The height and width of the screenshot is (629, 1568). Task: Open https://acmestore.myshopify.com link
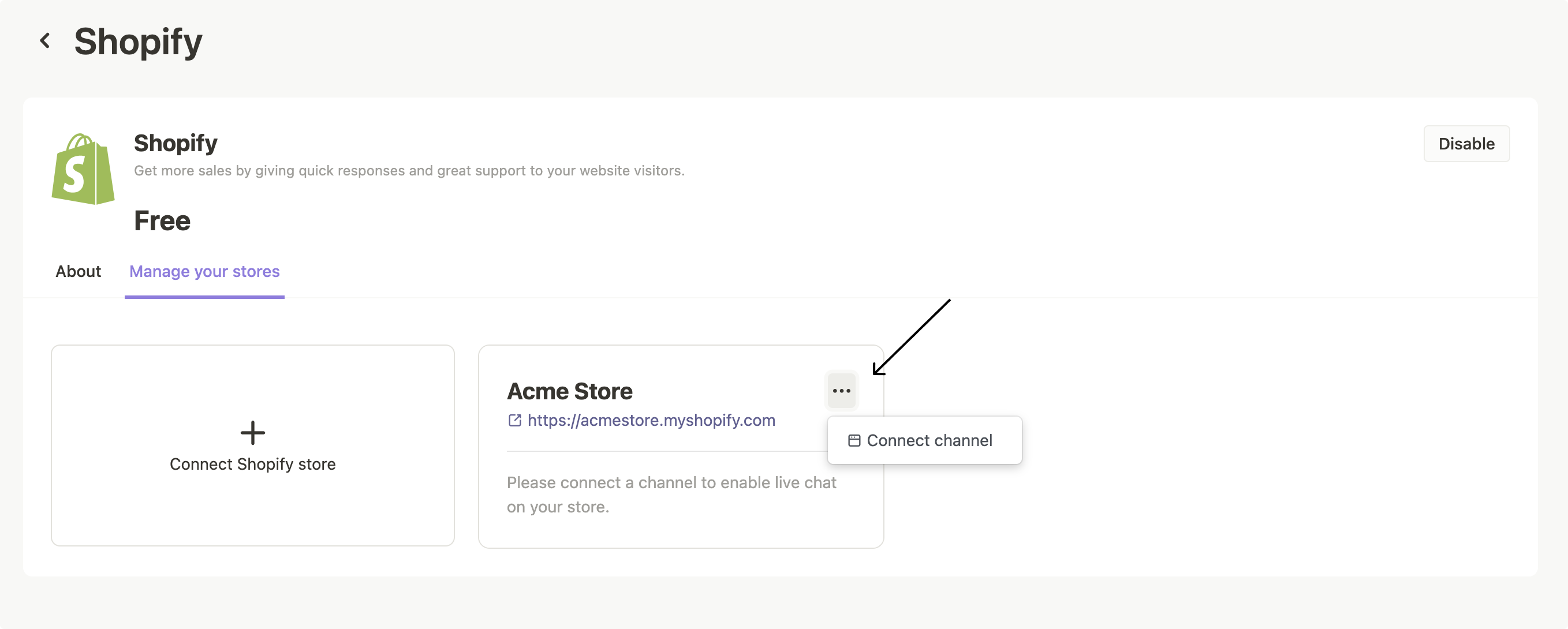tap(651, 420)
